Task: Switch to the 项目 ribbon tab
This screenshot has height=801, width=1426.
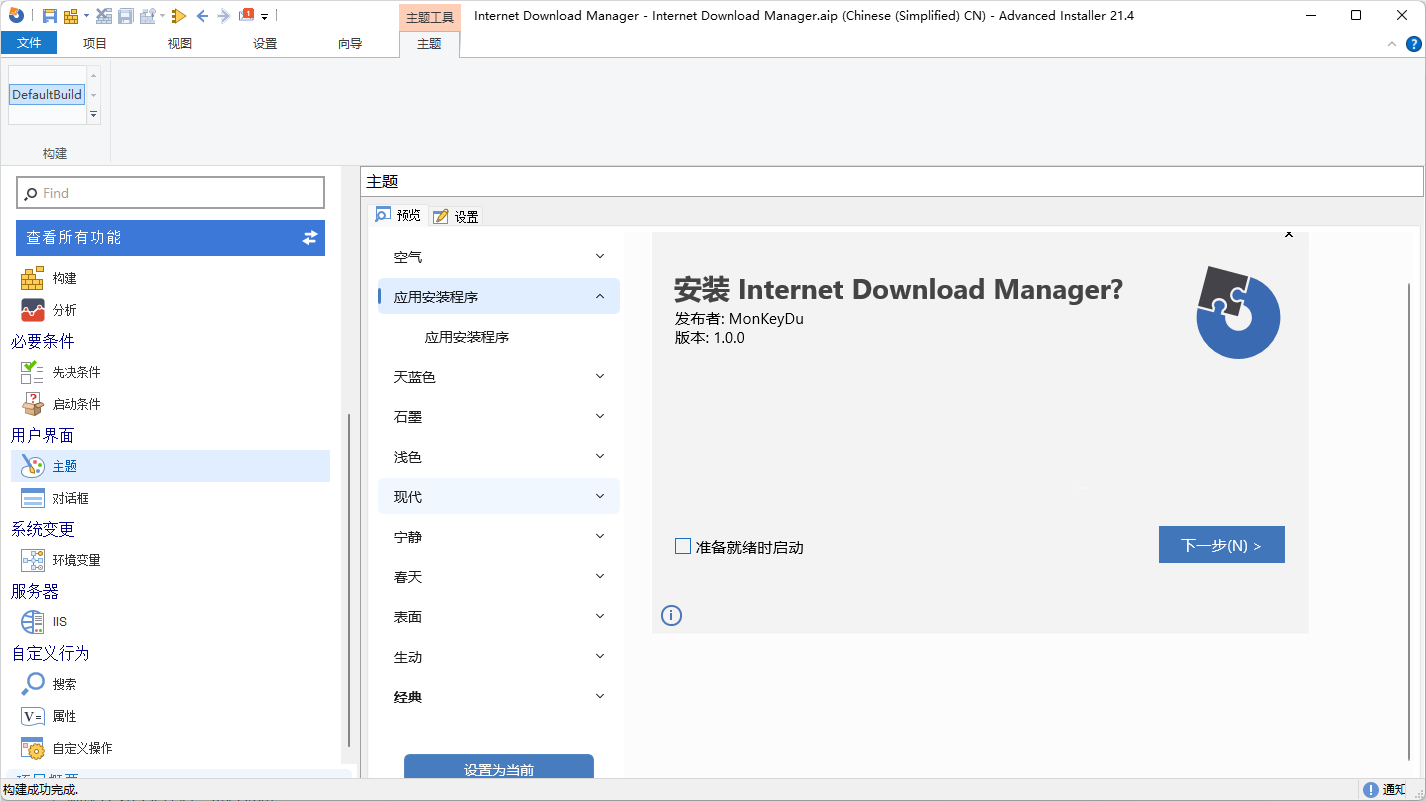Action: pyautogui.click(x=95, y=43)
